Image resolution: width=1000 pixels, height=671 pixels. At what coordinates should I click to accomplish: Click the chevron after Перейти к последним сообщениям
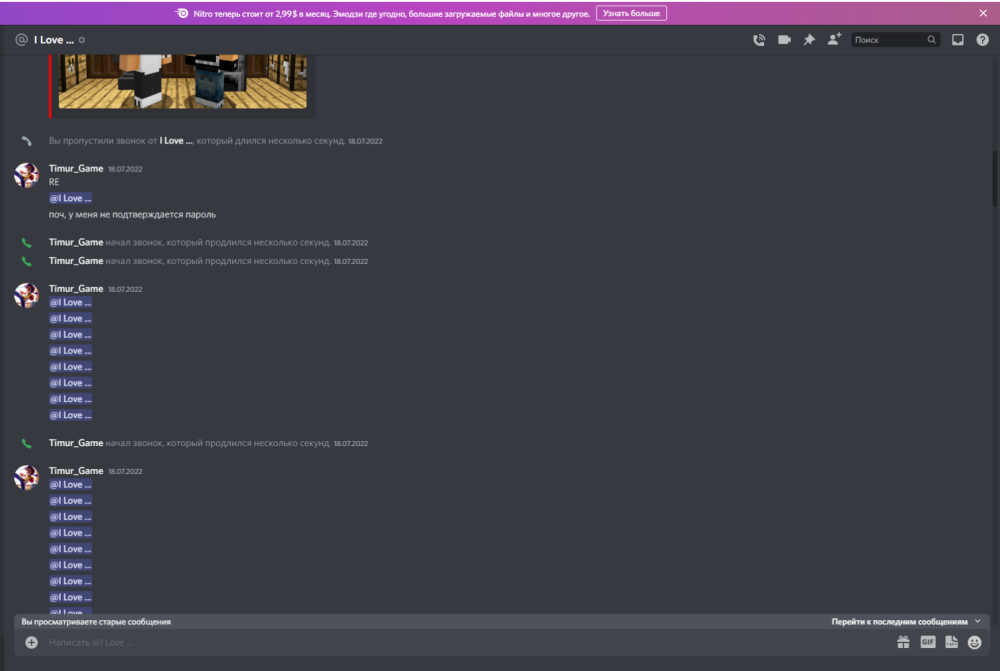(978, 621)
